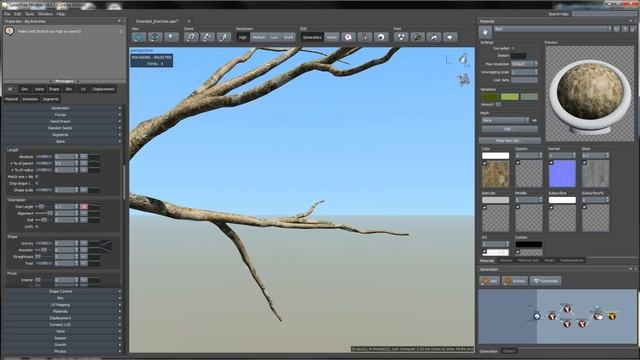Switch to the Meshes tab

coord(506,260)
